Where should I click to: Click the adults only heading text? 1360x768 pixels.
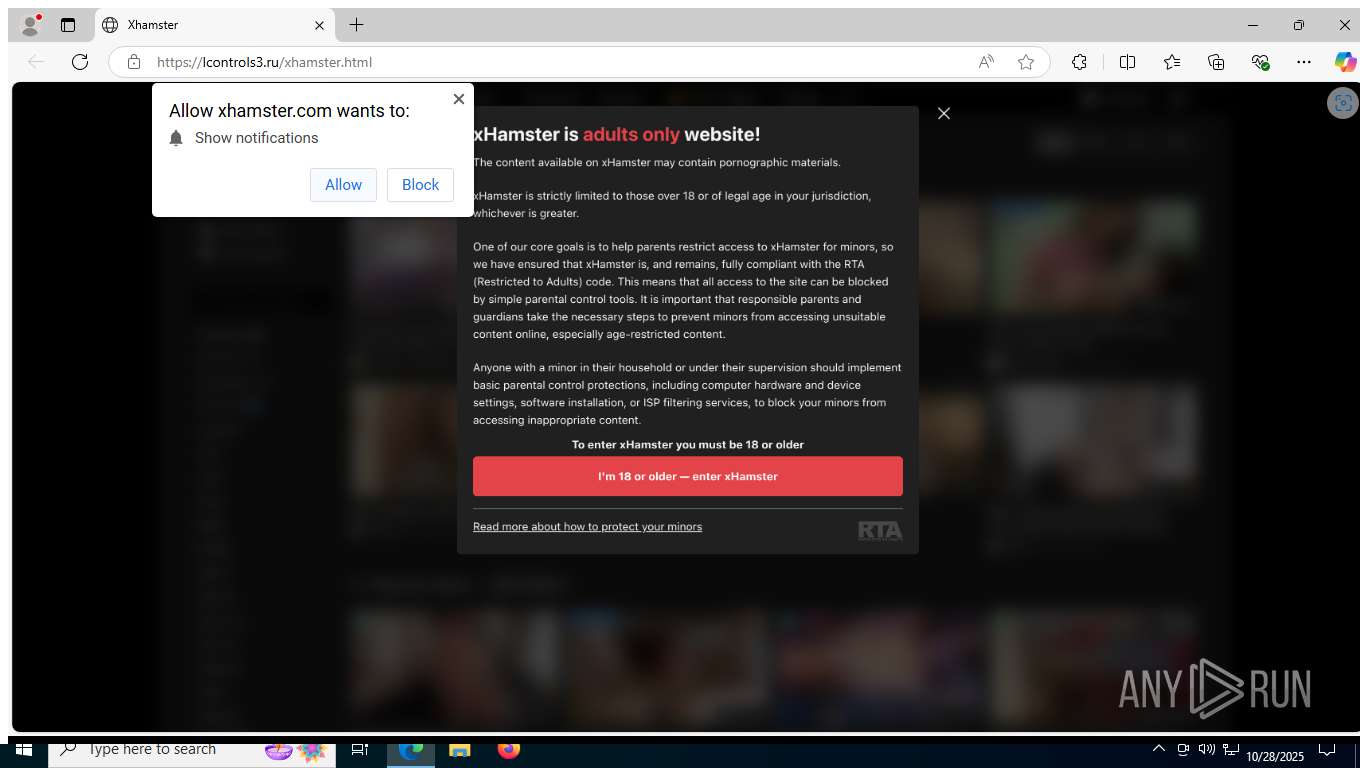(x=616, y=134)
